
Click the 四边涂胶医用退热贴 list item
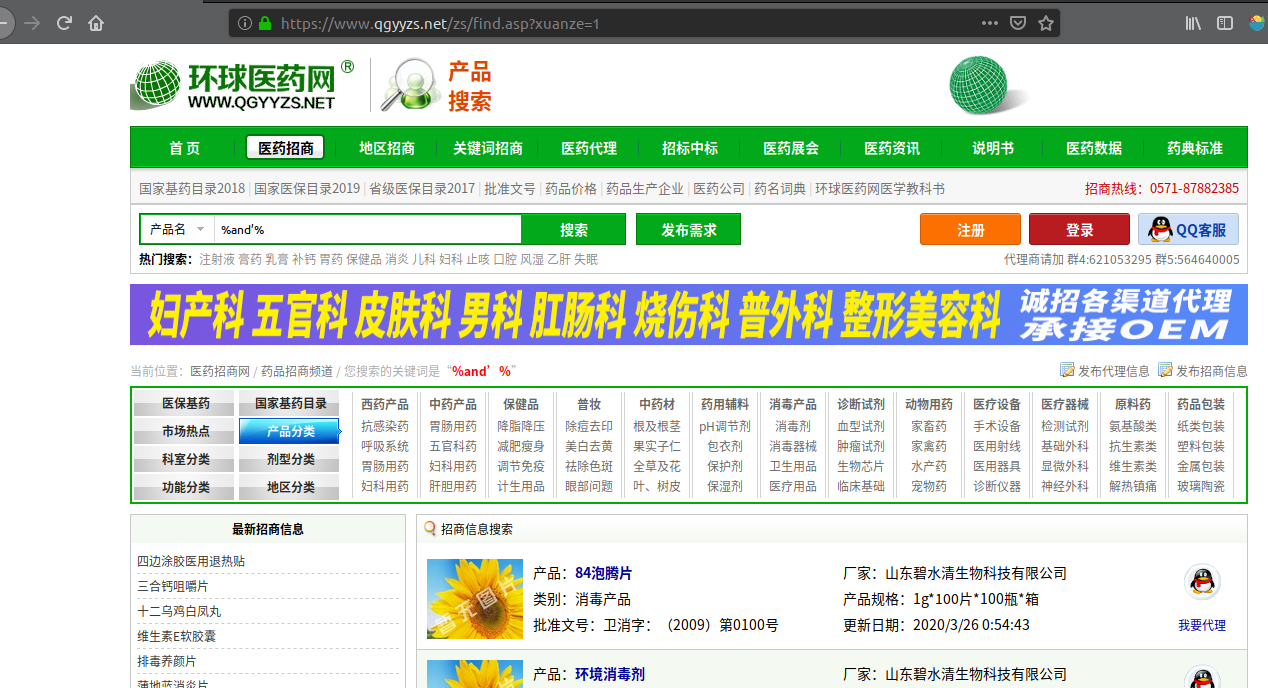[191, 561]
